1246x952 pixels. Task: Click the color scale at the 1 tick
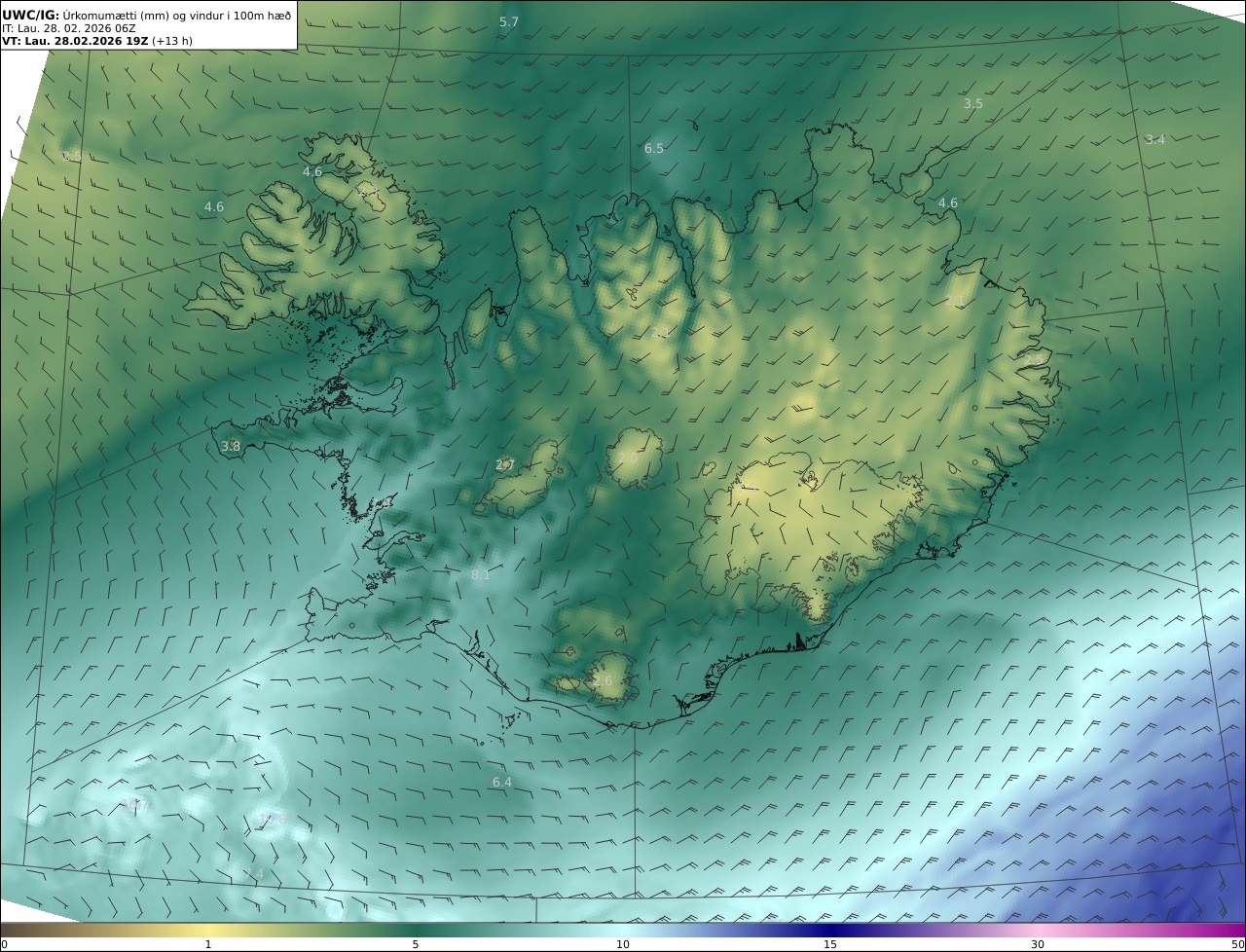tap(208, 943)
